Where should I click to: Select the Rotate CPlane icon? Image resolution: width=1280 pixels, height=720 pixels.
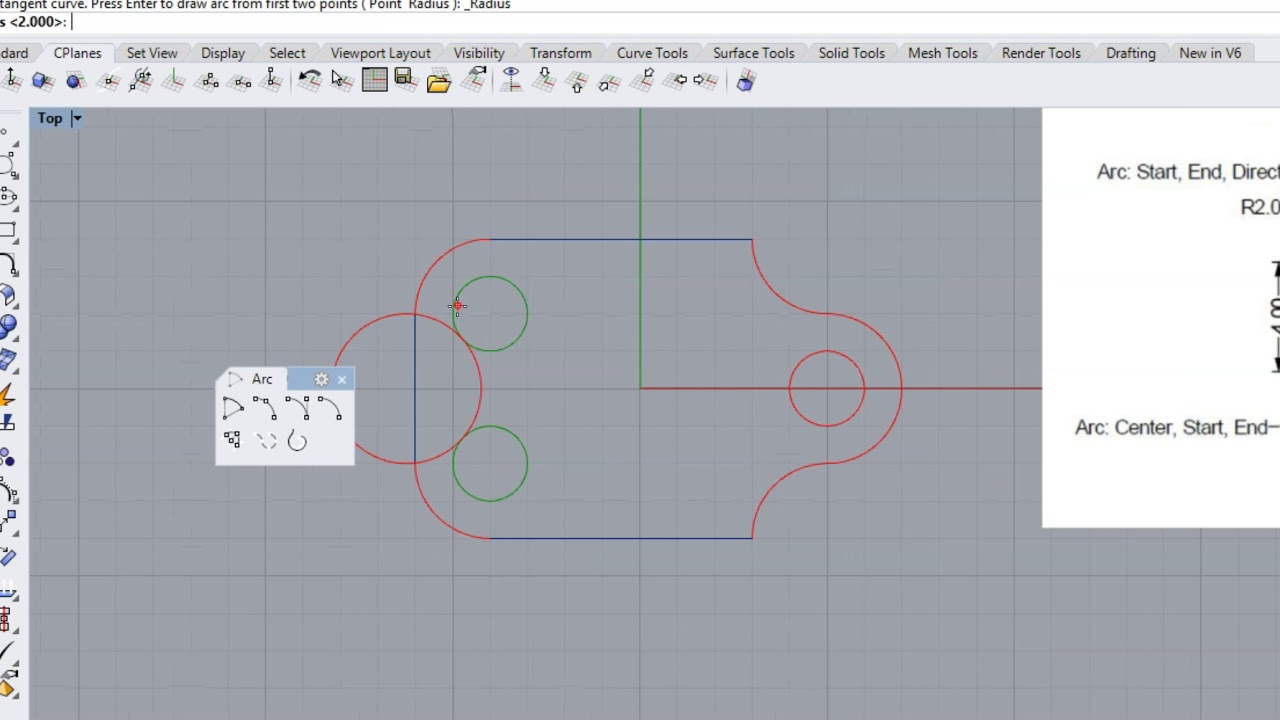[141, 81]
